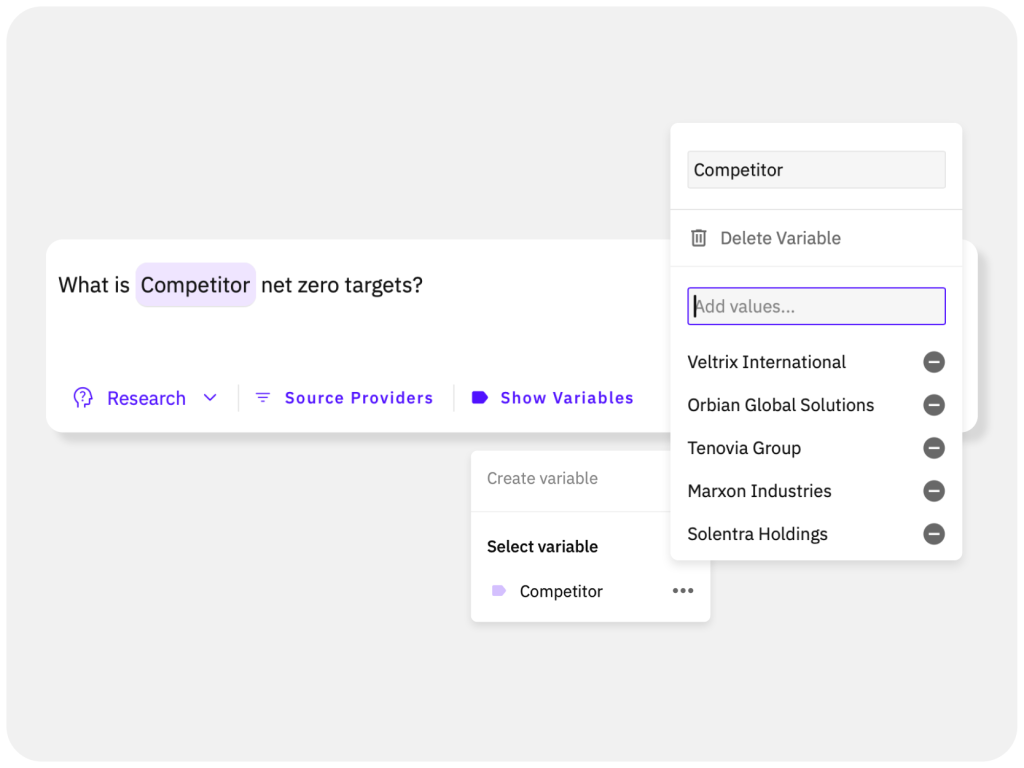Select the Competitor pill in the question

click(195, 285)
